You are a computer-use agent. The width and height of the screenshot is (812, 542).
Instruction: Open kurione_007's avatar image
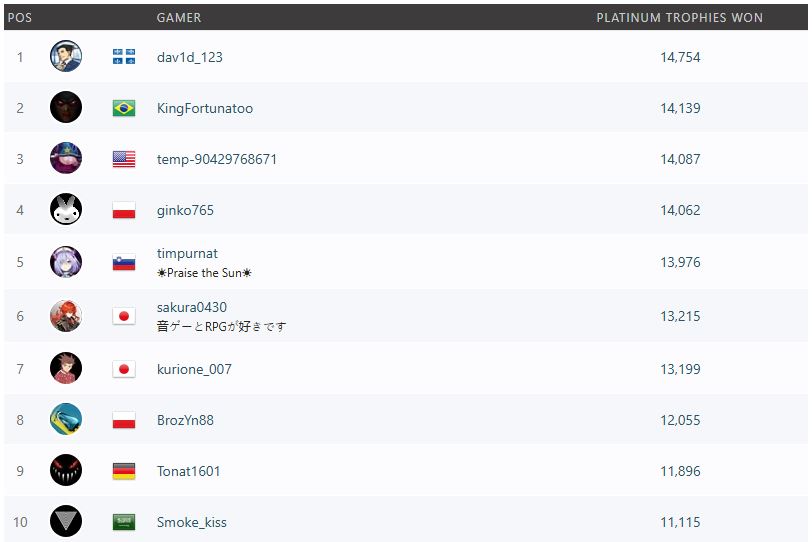click(x=66, y=368)
